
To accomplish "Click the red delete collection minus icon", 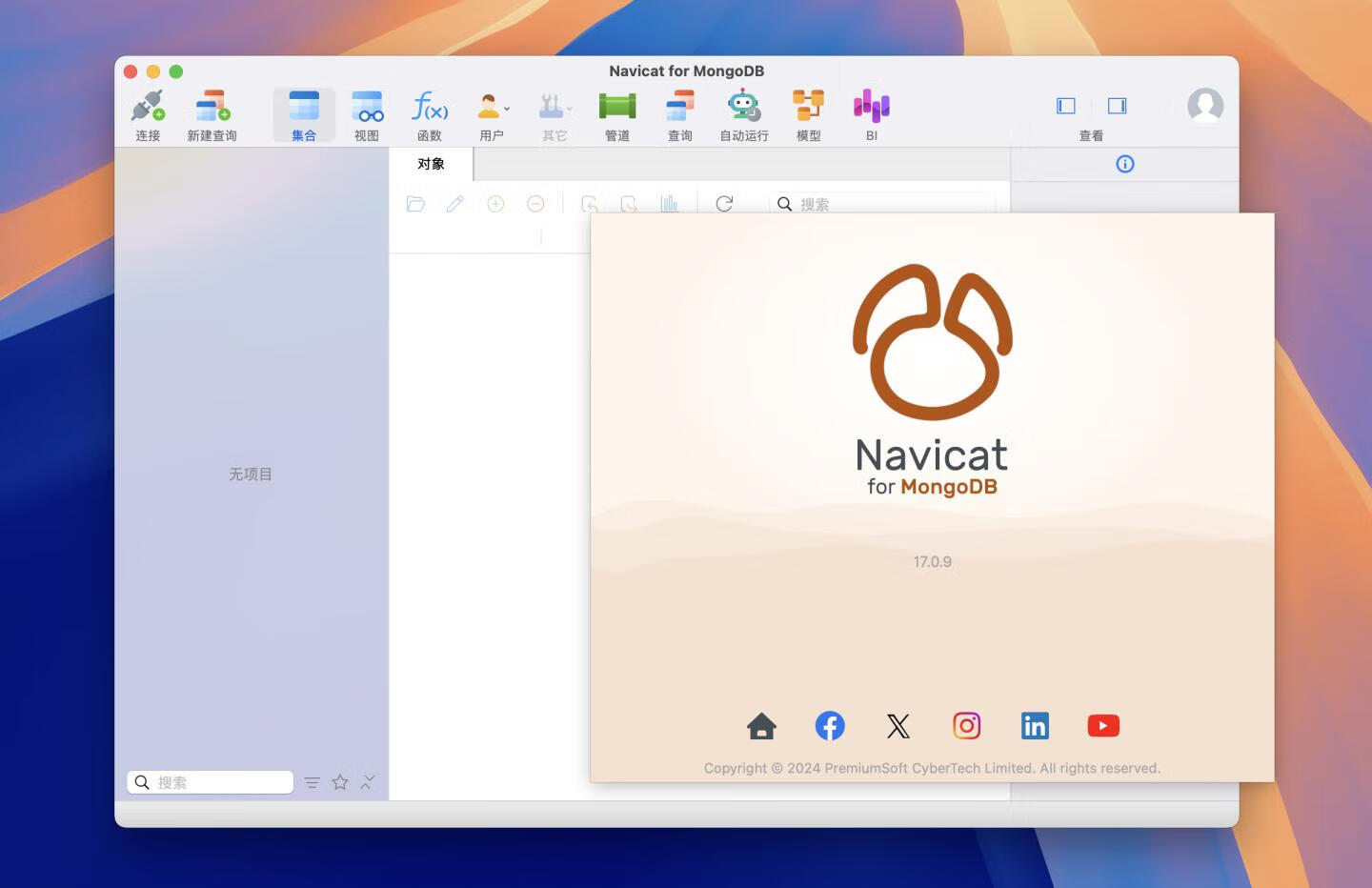I will coord(535,204).
